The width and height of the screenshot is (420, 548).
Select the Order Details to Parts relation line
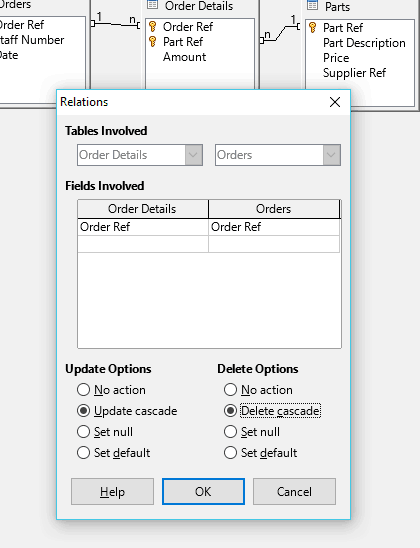280,33
